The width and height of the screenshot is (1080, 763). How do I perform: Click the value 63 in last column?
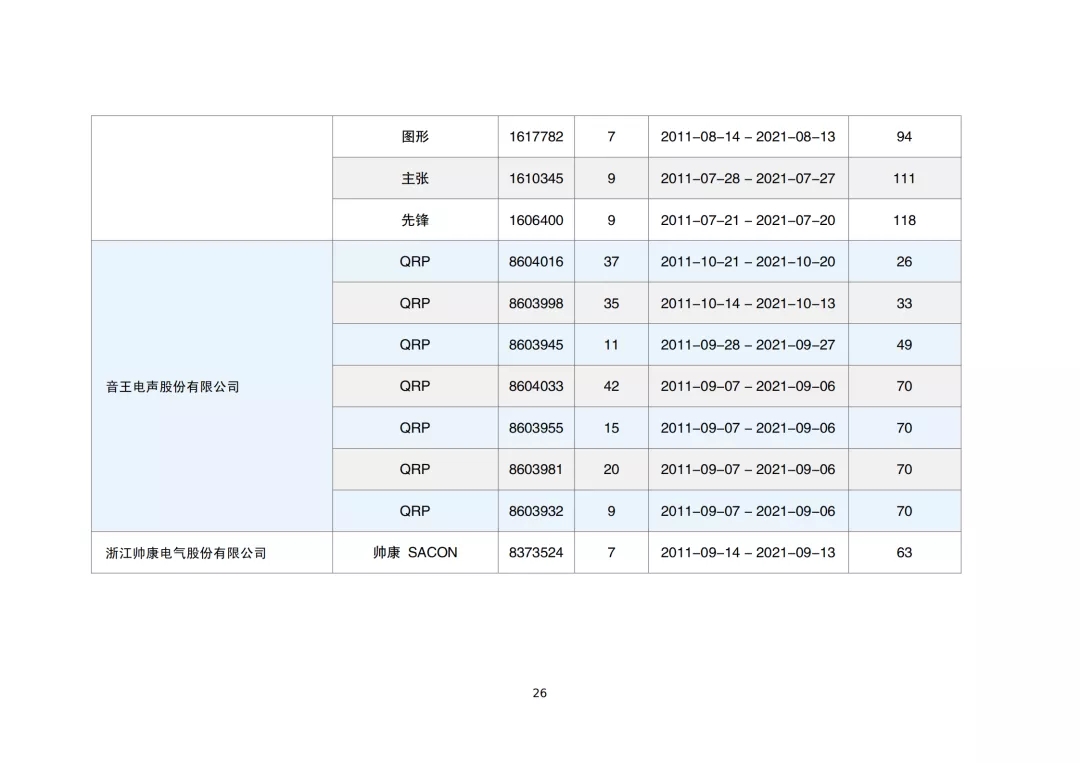pos(904,552)
